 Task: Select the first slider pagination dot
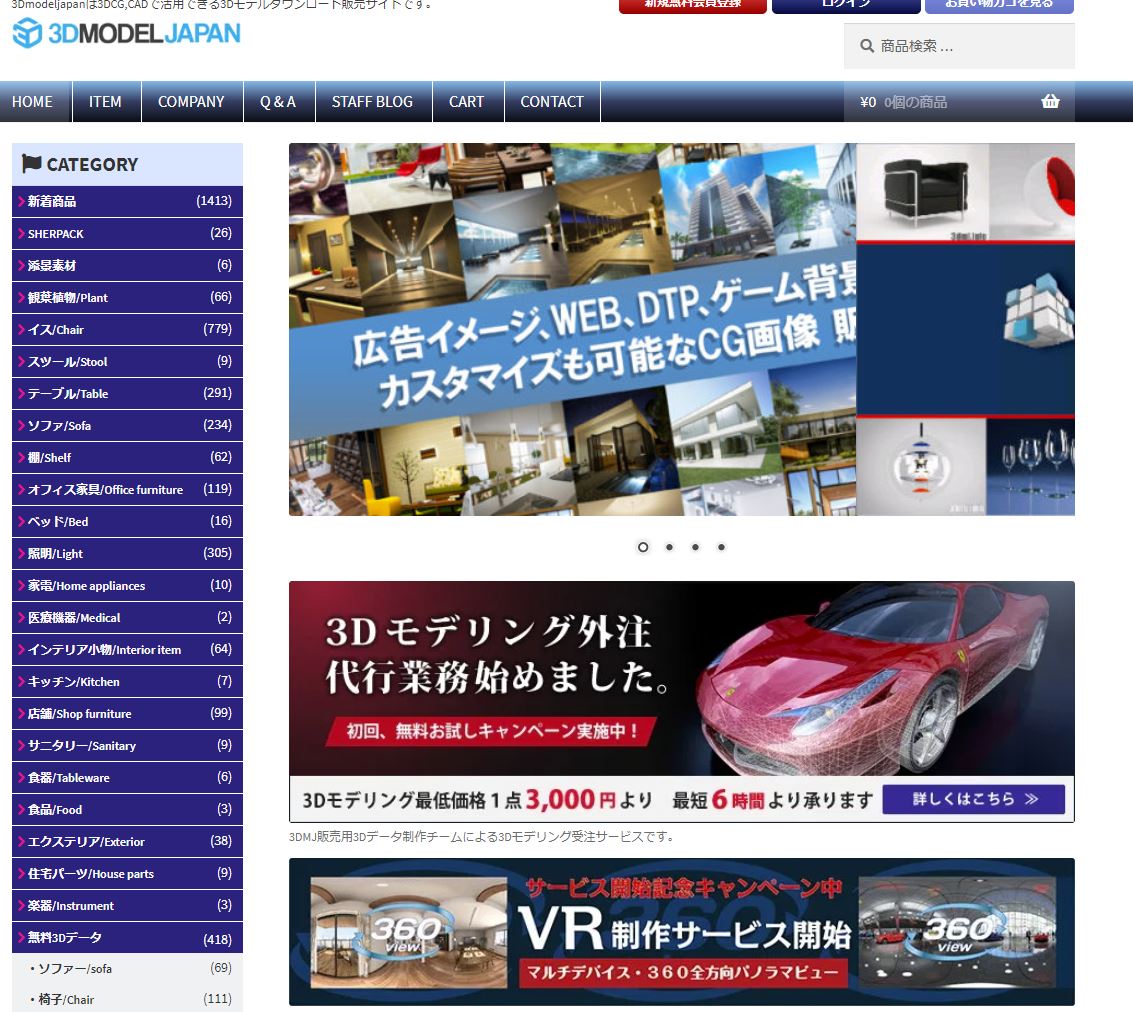click(643, 547)
